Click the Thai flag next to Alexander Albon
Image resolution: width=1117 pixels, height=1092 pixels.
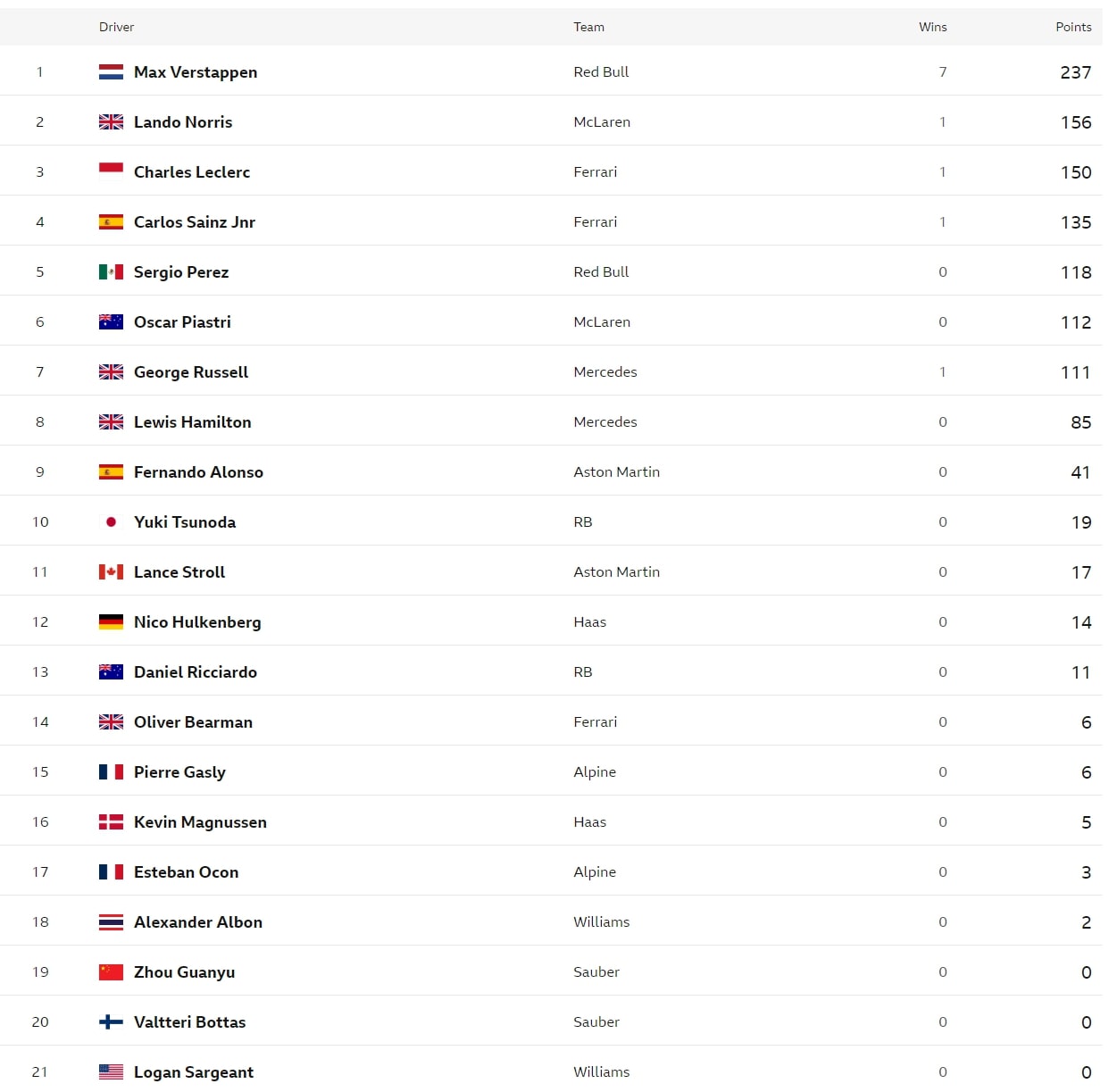pyautogui.click(x=111, y=922)
